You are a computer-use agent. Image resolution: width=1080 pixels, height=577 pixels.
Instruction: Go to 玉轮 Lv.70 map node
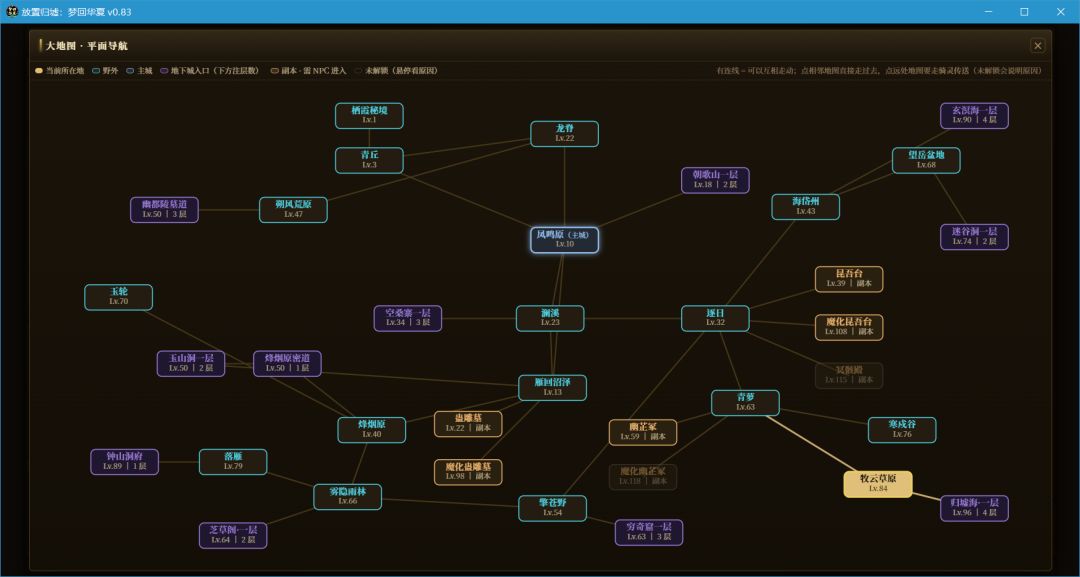click(118, 297)
